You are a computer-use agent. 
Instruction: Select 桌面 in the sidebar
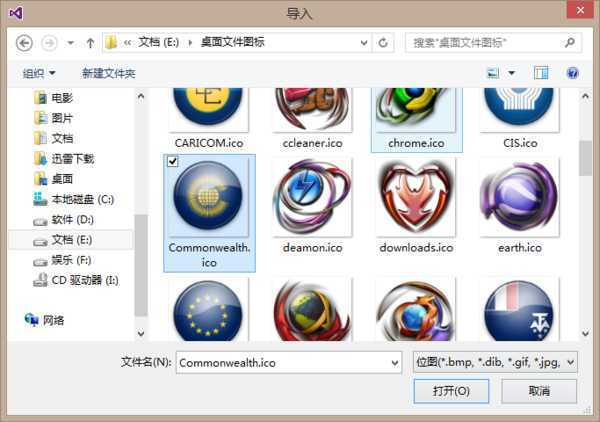pos(54,179)
